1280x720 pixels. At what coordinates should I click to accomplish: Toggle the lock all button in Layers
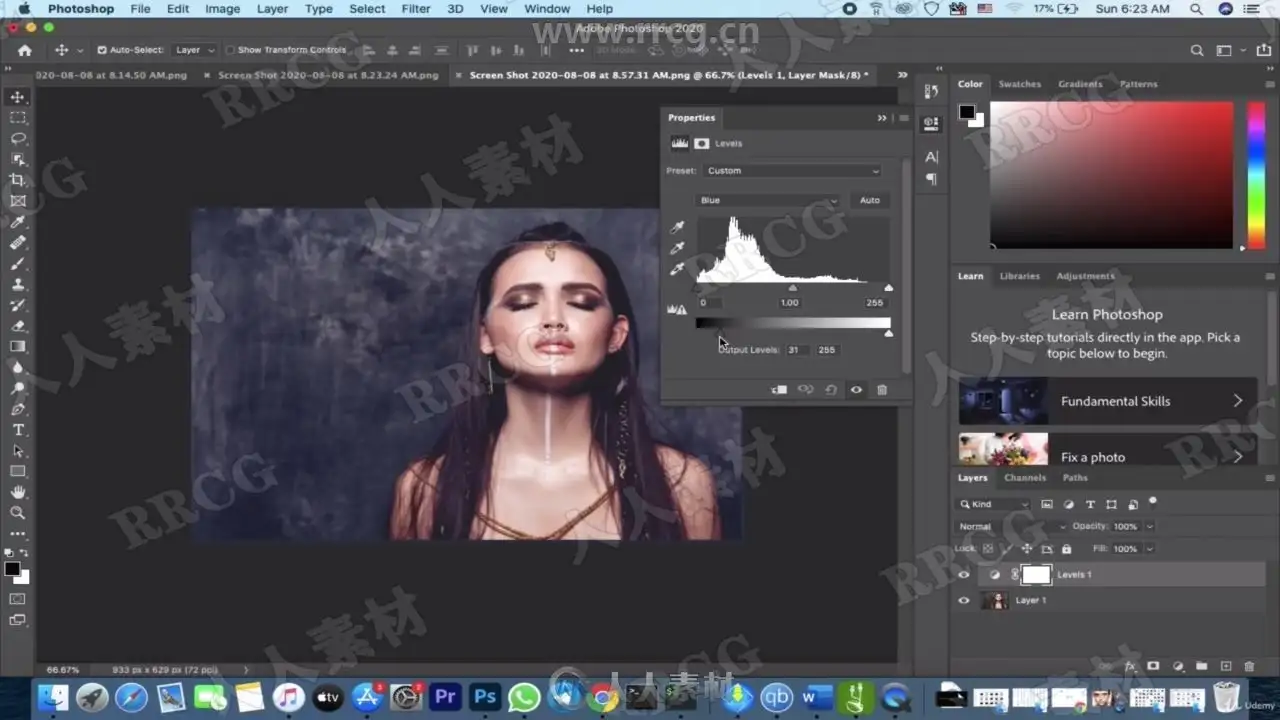pyautogui.click(x=1066, y=549)
